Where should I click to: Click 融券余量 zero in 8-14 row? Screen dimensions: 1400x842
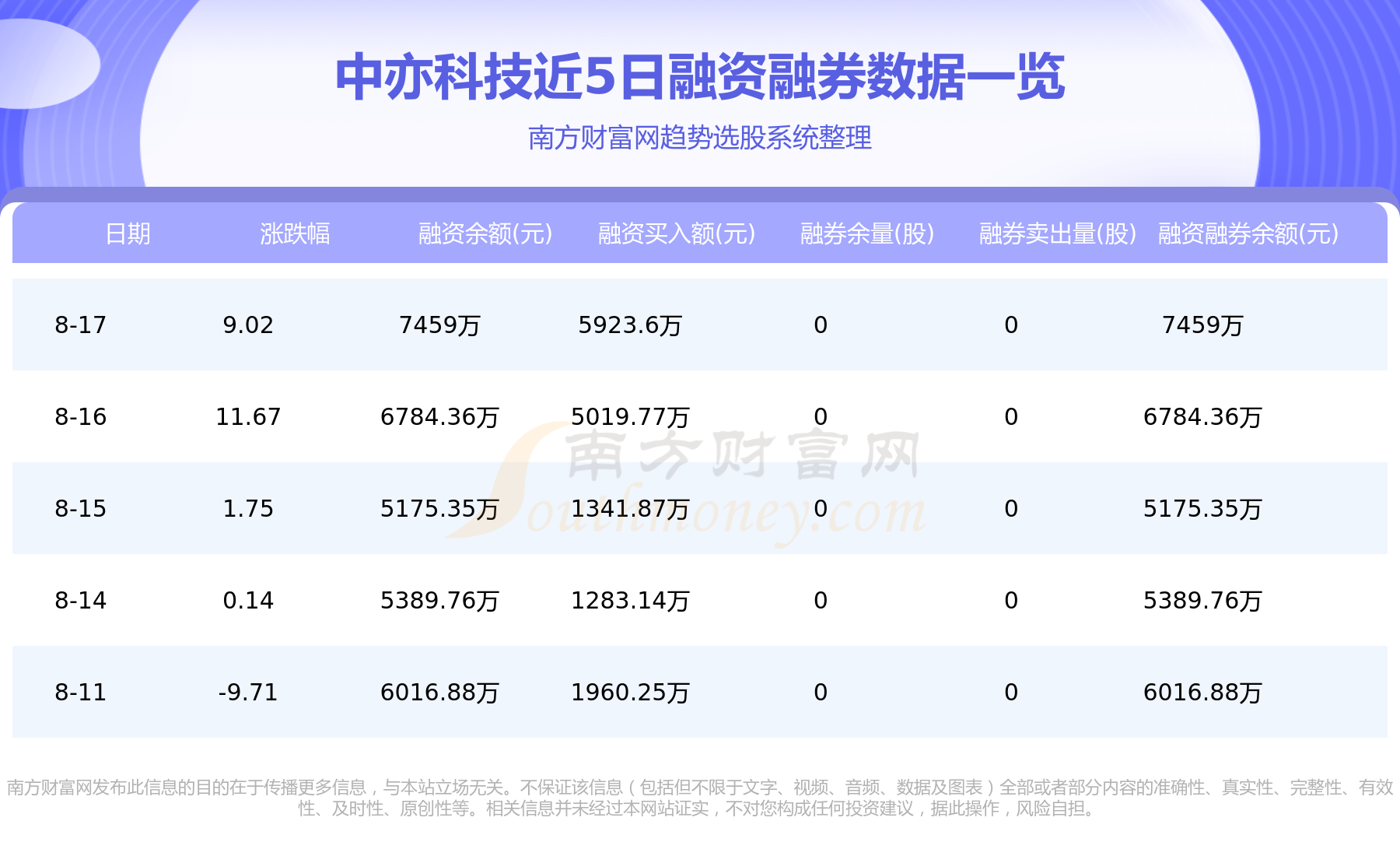click(821, 600)
